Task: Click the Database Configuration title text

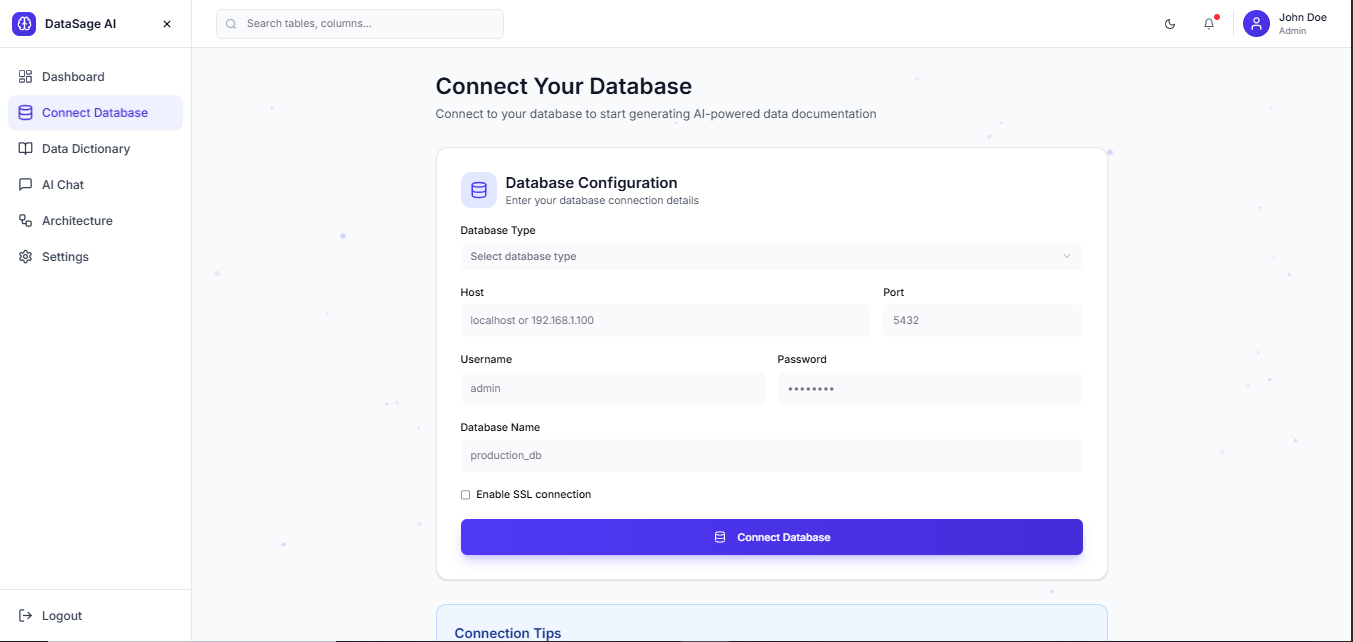Action: (x=592, y=183)
